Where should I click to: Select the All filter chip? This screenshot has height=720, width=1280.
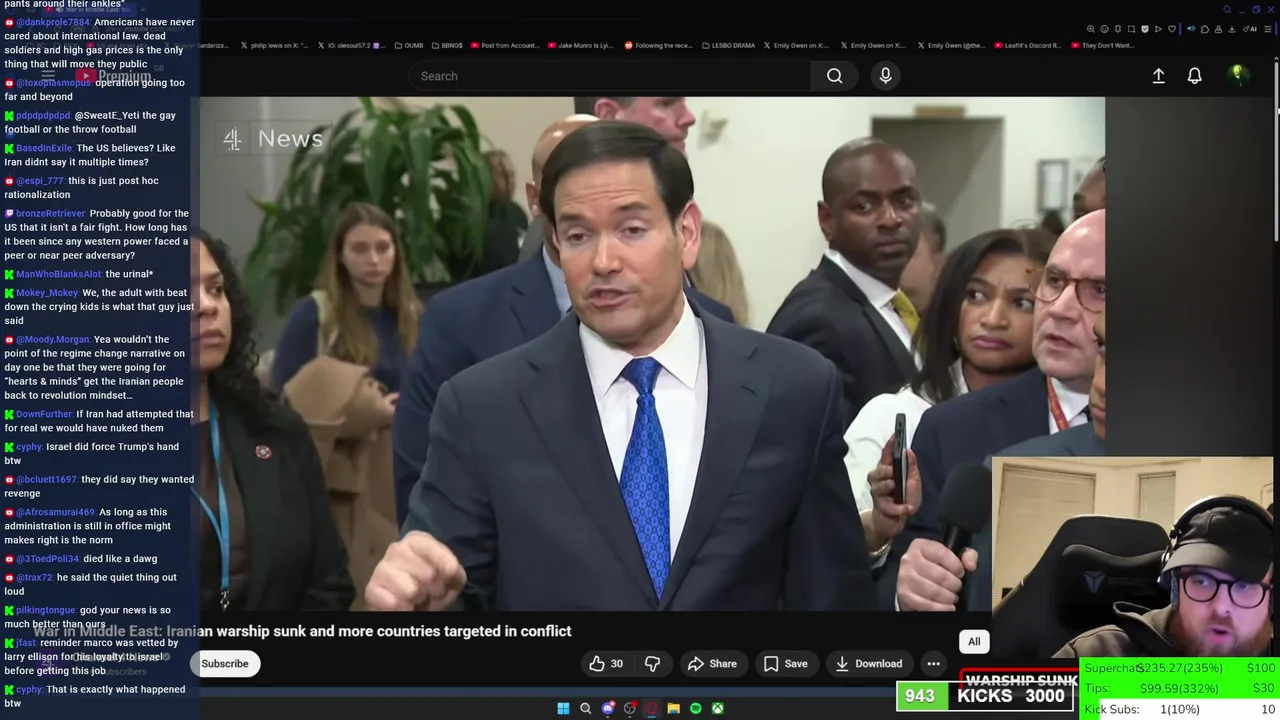[x=974, y=642]
